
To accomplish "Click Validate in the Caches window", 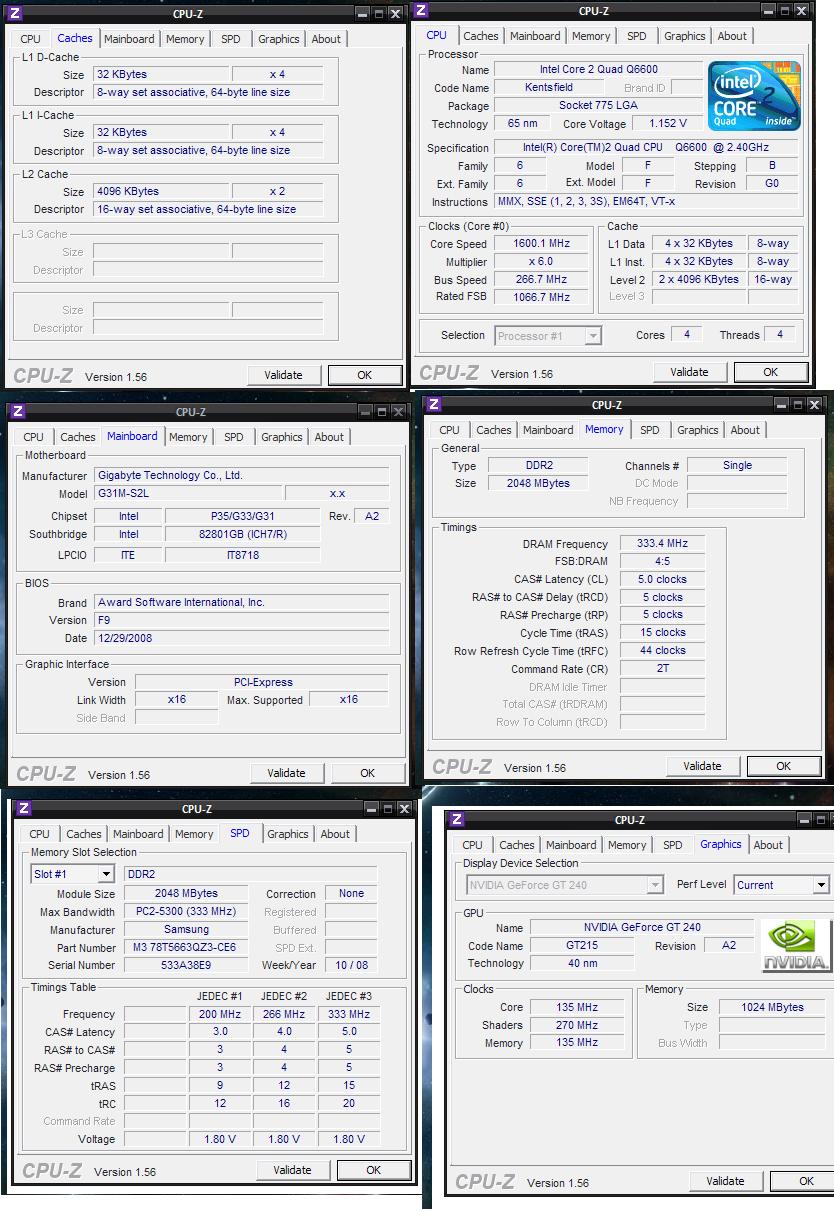I will pyautogui.click(x=283, y=375).
